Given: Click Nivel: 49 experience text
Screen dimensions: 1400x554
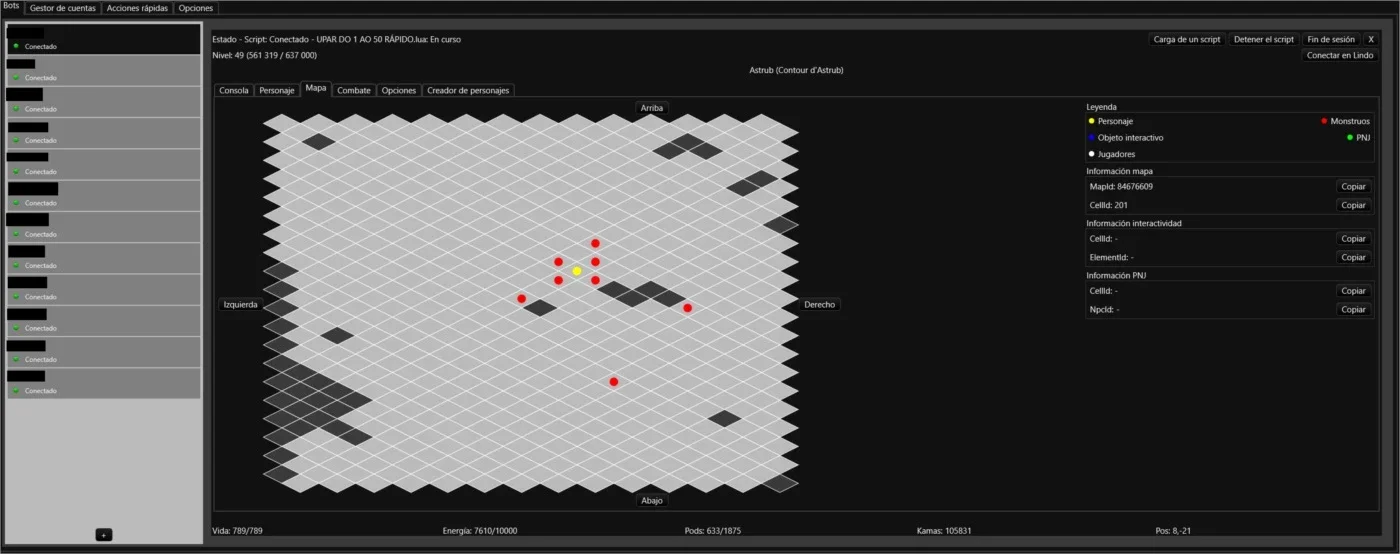Looking at the screenshot, I should 265,55.
